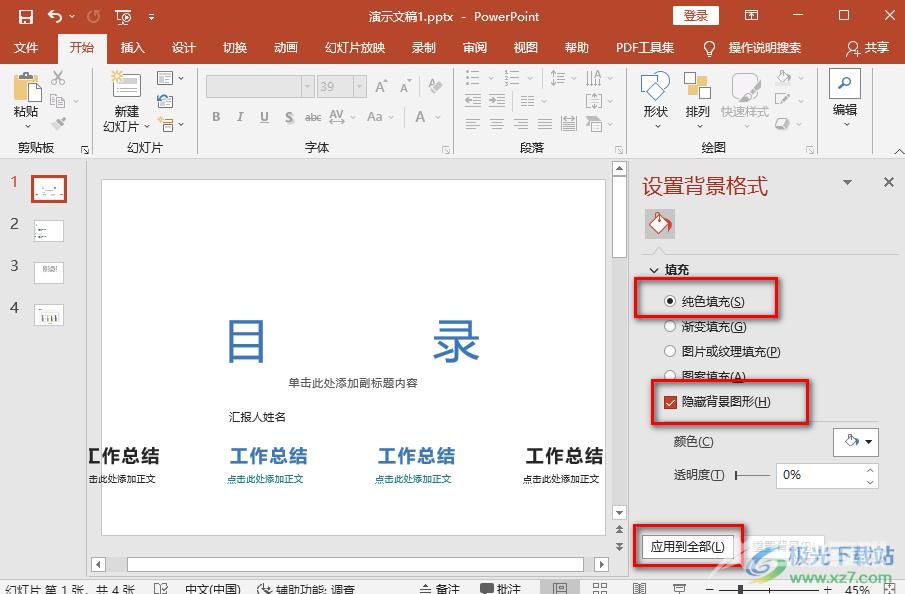Switch to the Design tab

(x=184, y=48)
